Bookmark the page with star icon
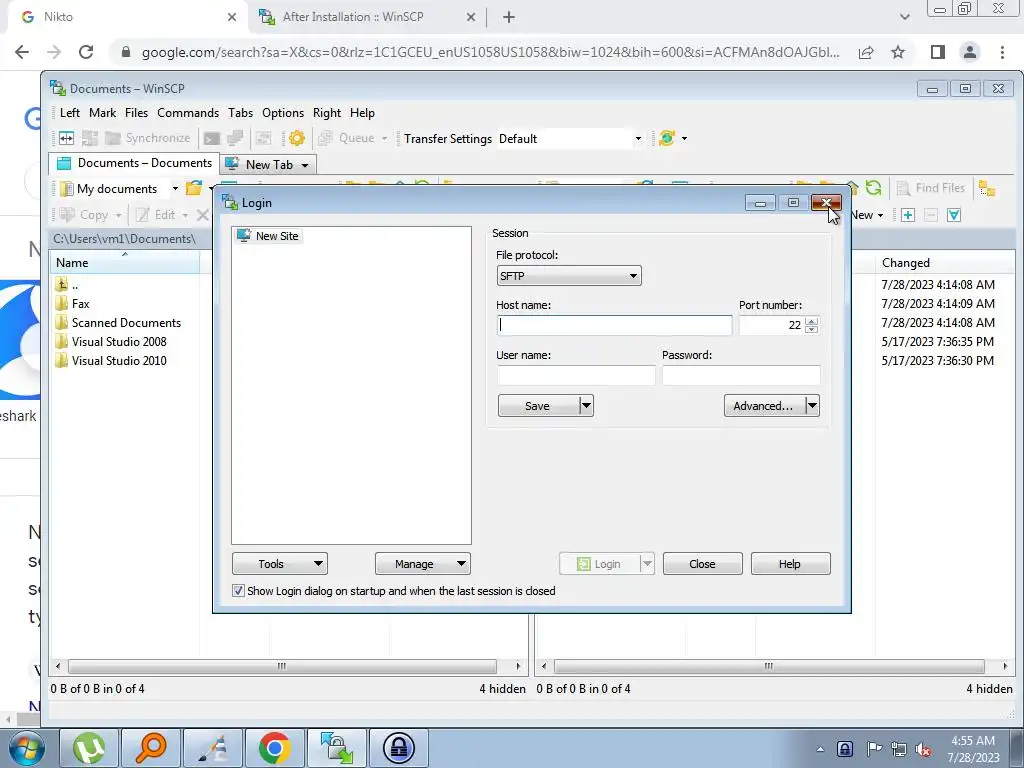Screen dimensions: 1024x768 pyautogui.click(x=898, y=52)
